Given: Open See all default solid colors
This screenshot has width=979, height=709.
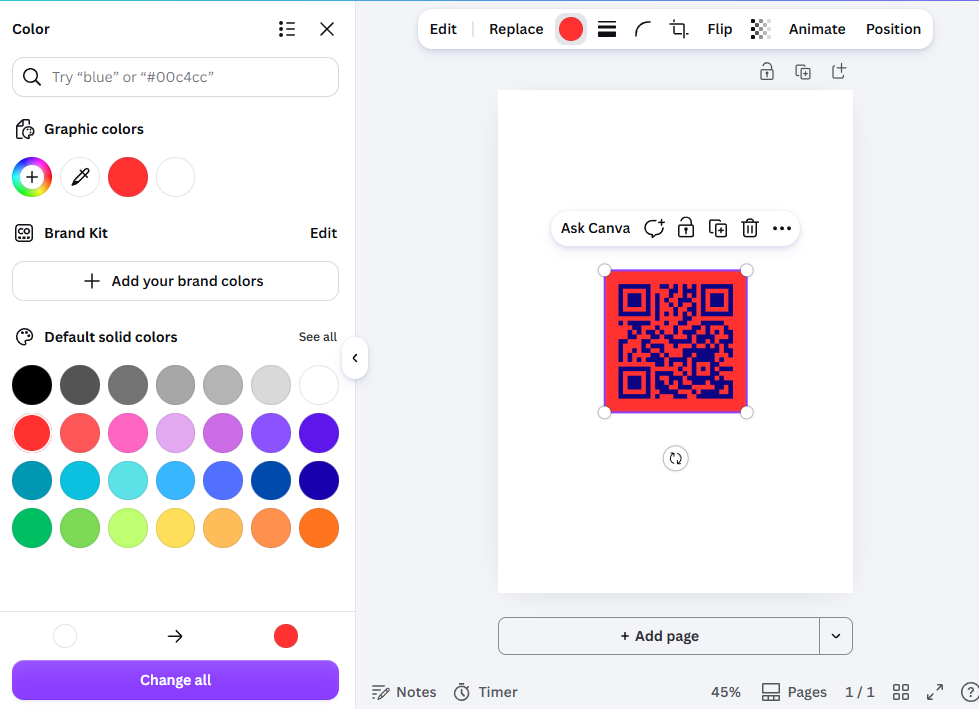Looking at the screenshot, I should [x=317, y=337].
